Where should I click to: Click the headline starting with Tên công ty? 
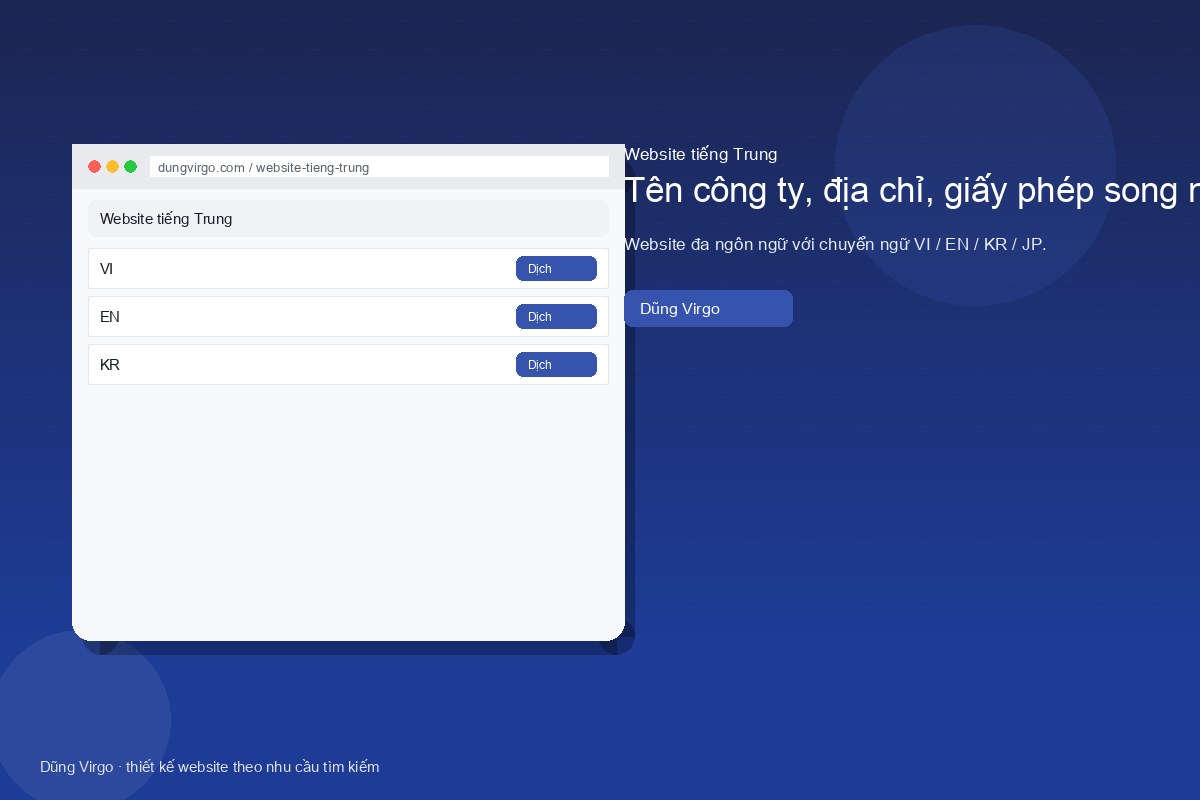click(x=912, y=191)
